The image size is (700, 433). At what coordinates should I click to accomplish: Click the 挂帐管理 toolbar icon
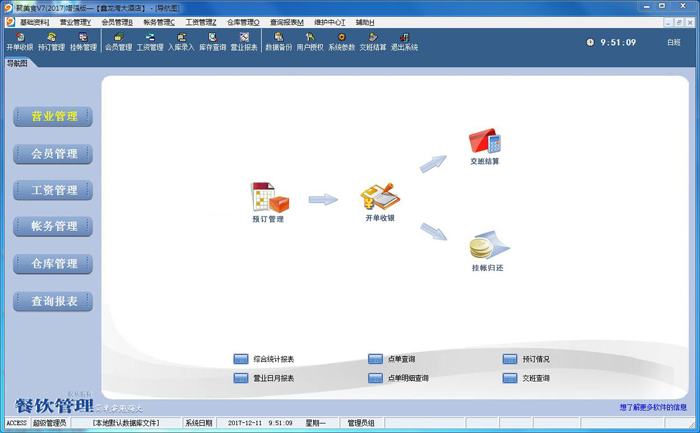(x=83, y=41)
